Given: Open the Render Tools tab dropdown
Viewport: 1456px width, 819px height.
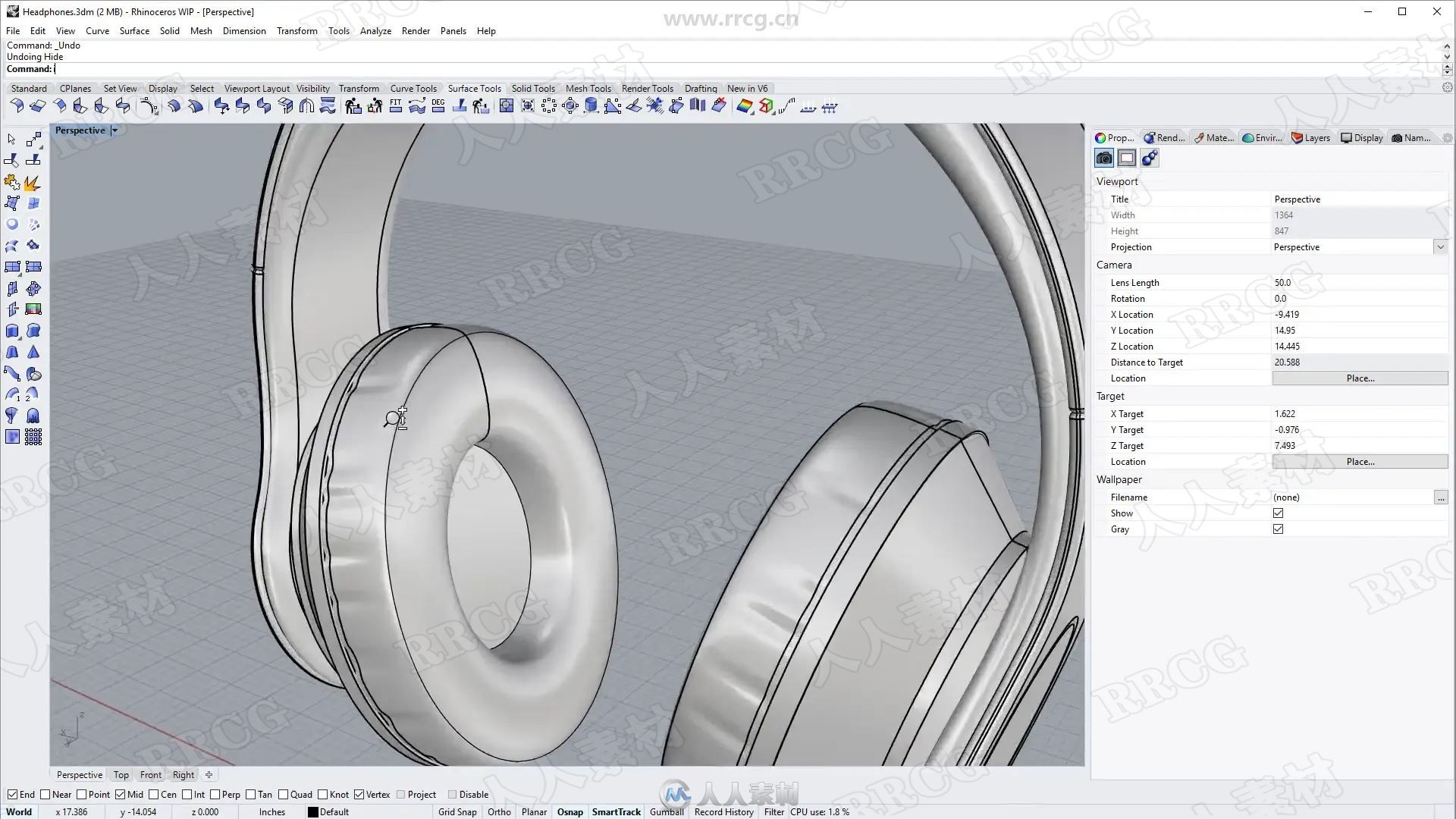Looking at the screenshot, I should (x=648, y=88).
